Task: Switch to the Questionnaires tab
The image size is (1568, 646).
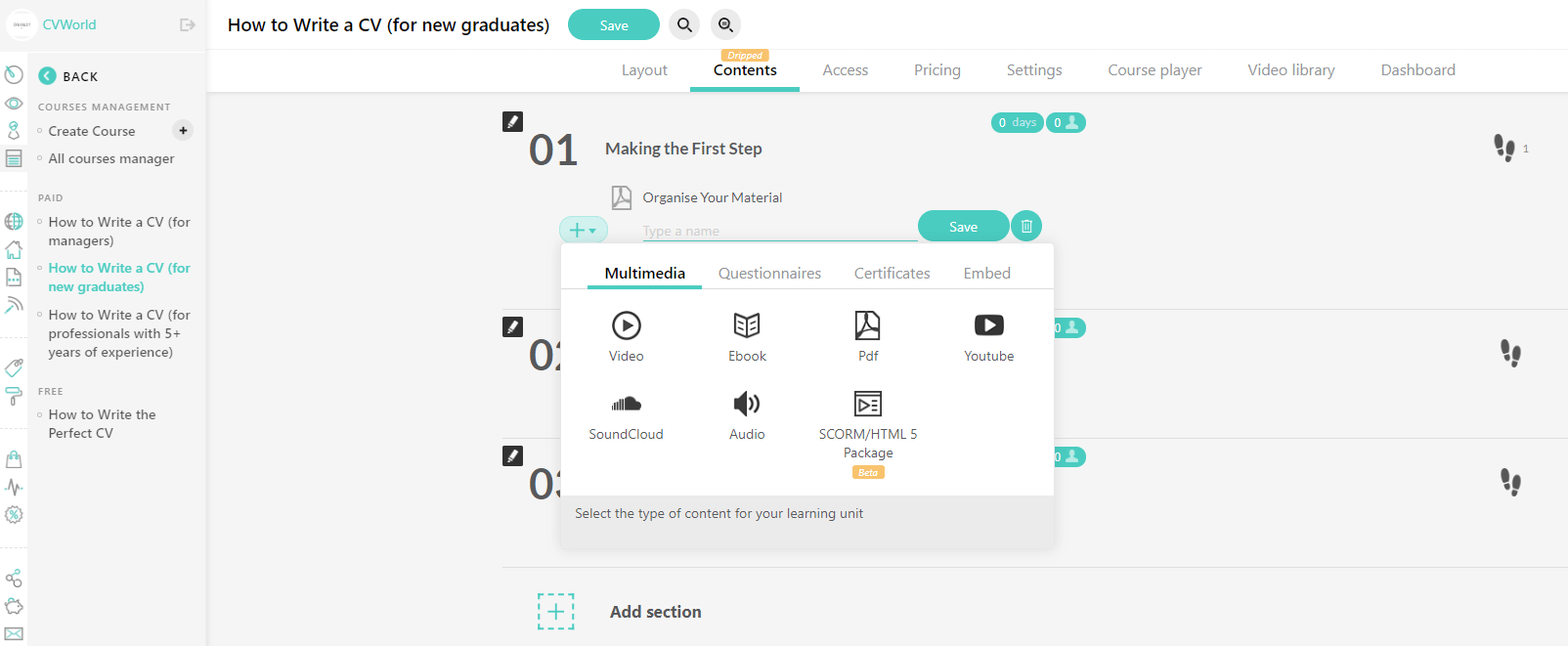Action: click(769, 274)
